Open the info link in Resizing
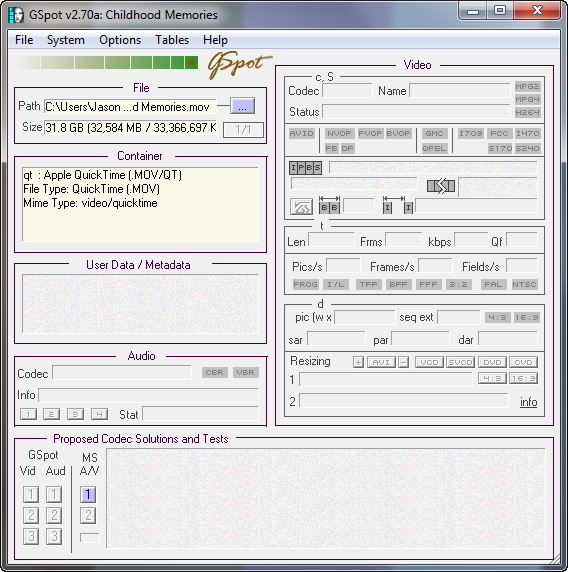This screenshot has width=568, height=572. (528, 402)
